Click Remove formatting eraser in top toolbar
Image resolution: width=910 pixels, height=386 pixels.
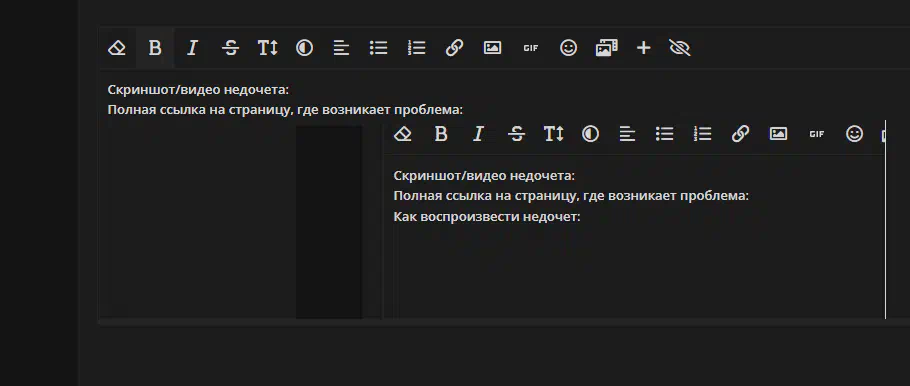coord(117,48)
